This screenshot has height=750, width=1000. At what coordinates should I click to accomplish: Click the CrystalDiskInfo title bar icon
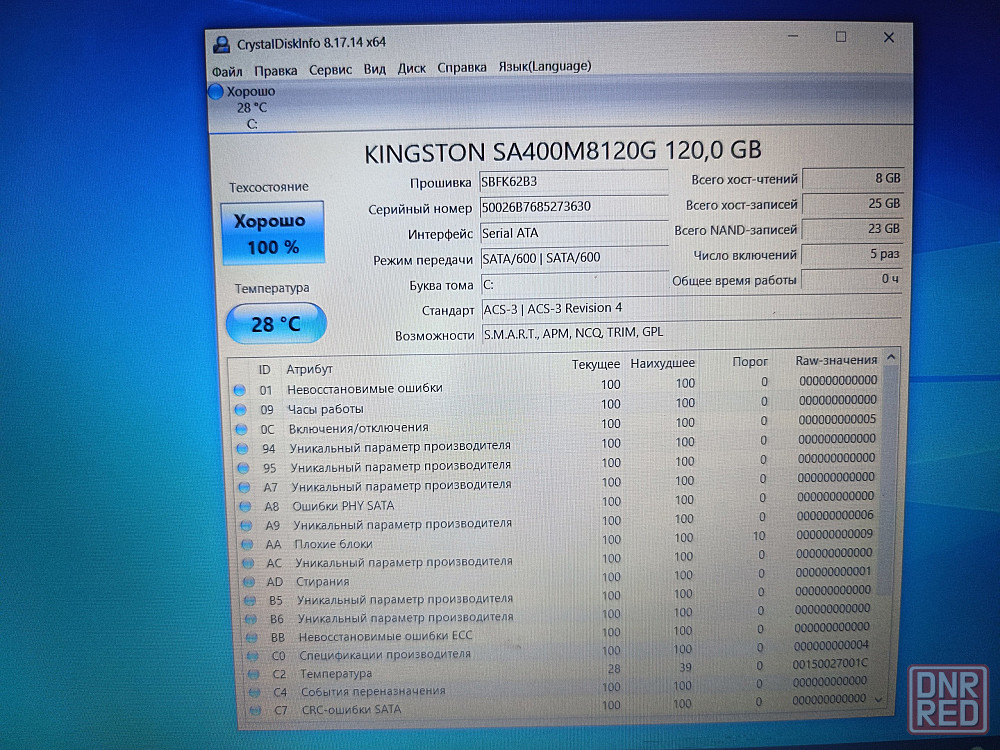(222, 45)
